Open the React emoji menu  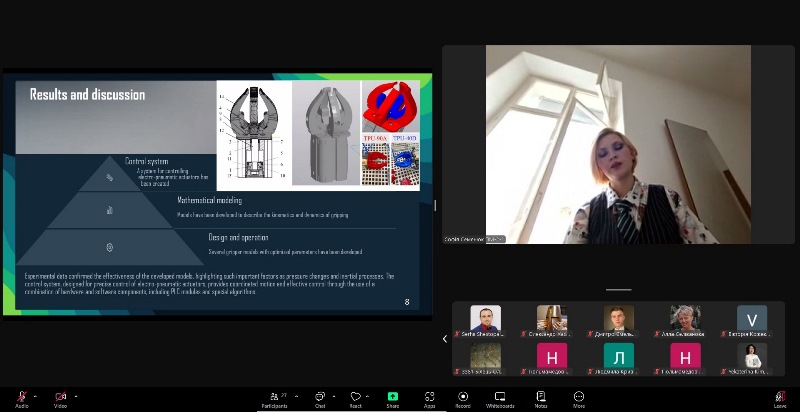pos(355,398)
